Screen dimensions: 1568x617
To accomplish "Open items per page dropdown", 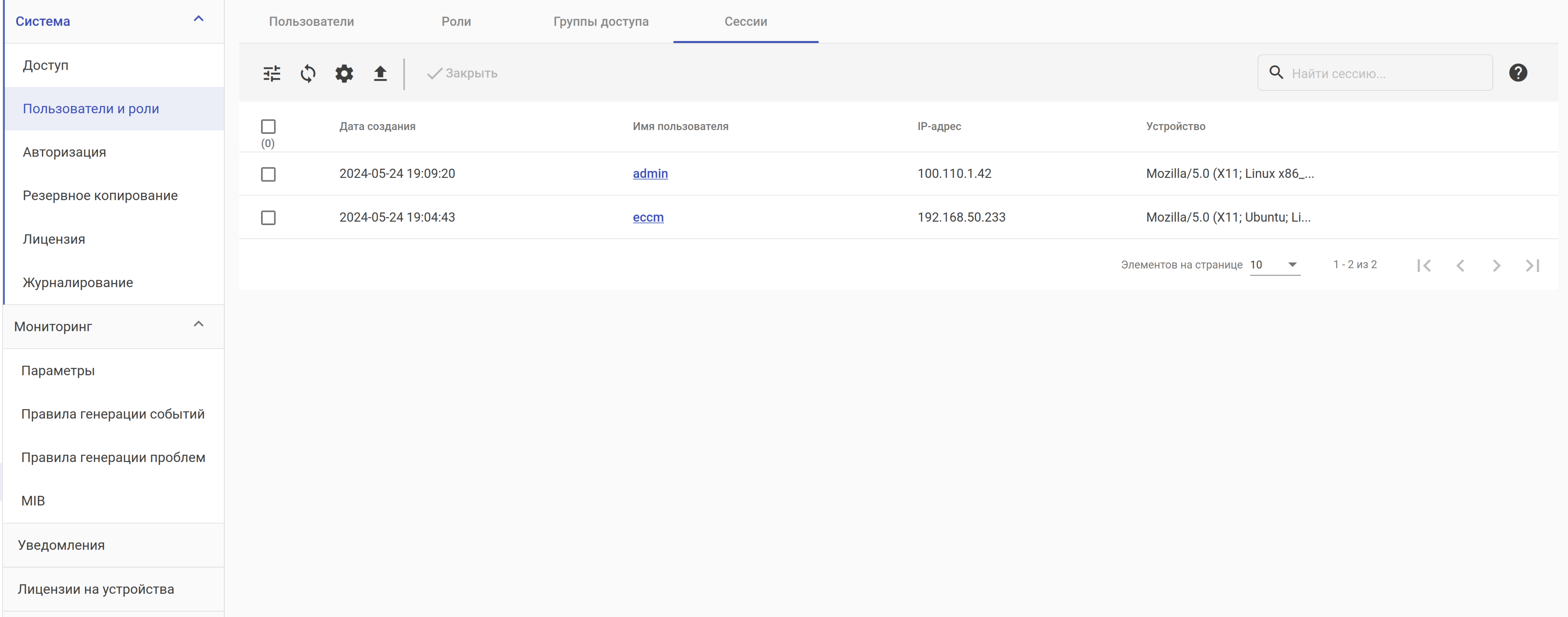I will tap(1274, 265).
